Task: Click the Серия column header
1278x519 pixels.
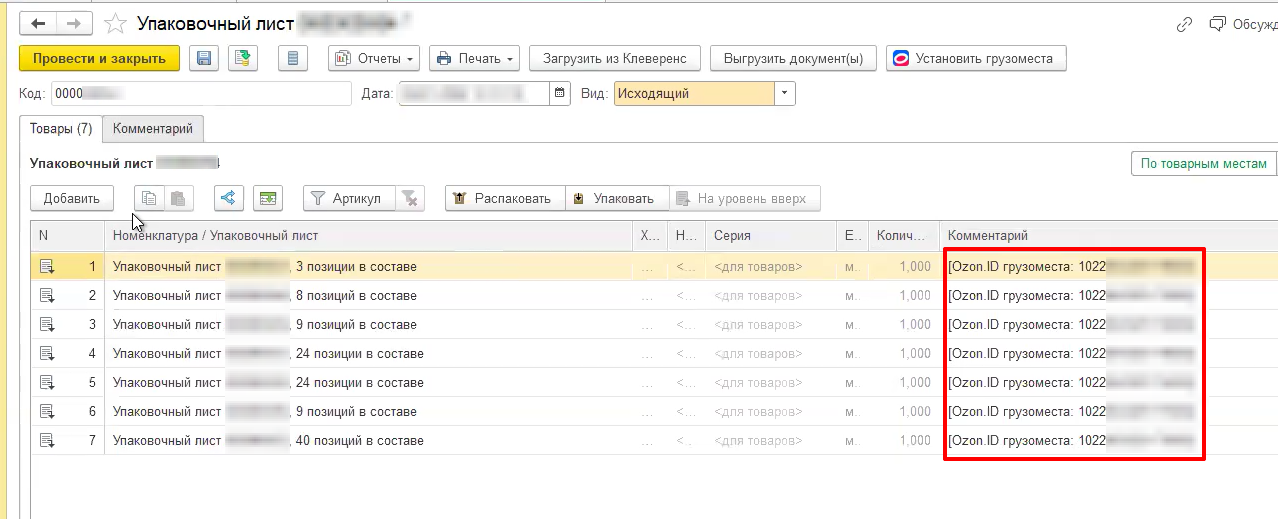Action: pyautogui.click(x=770, y=236)
